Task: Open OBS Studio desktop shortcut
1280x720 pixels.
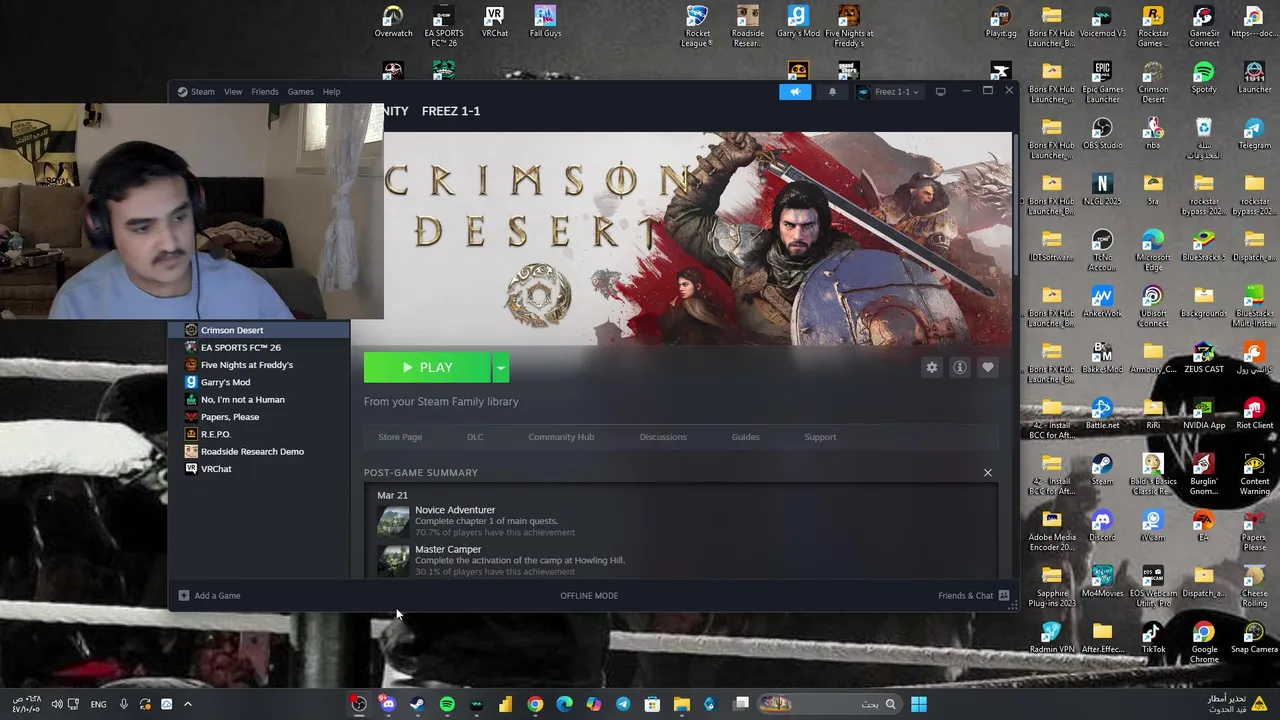Action: [1102, 135]
